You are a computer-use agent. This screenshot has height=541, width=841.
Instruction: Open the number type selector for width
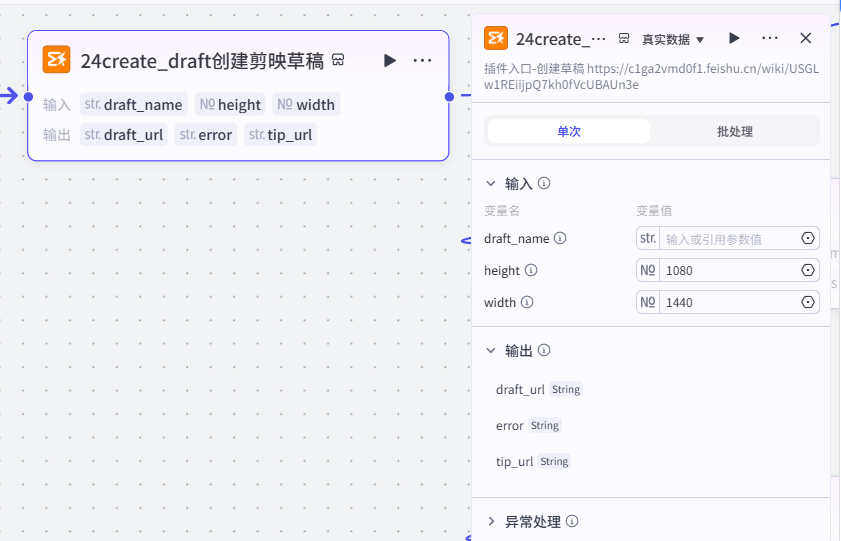click(x=648, y=302)
